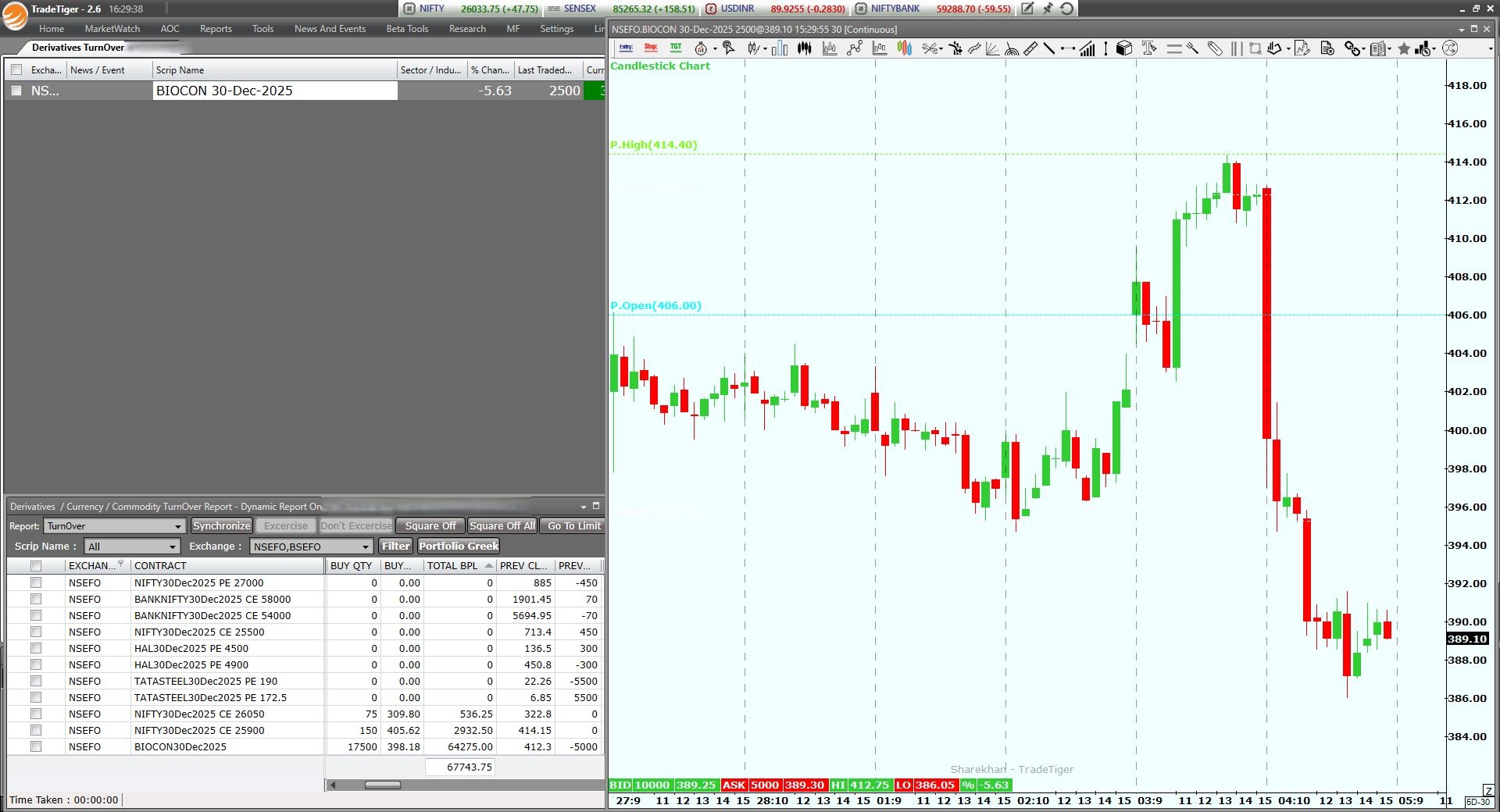Click the star favorites icon in chart toolbar
Screen dimensions: 1500x812
(1404, 49)
